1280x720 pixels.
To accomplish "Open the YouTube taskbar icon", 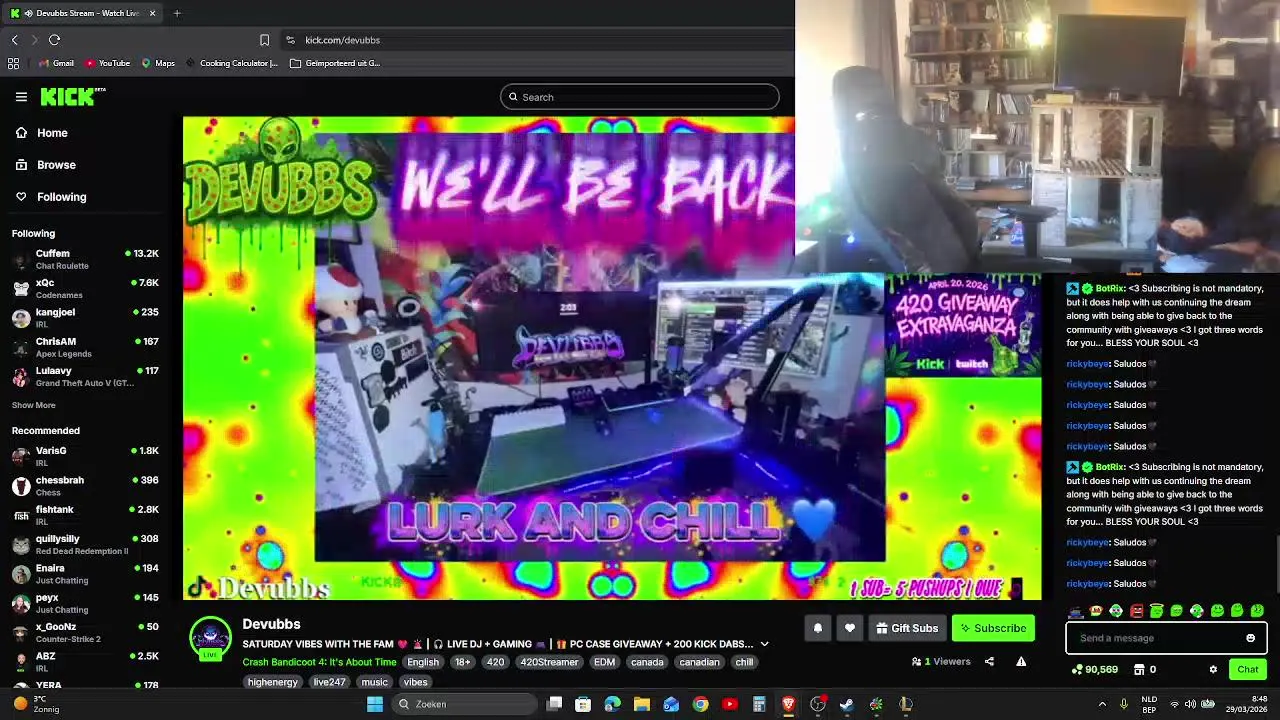I will (730, 704).
